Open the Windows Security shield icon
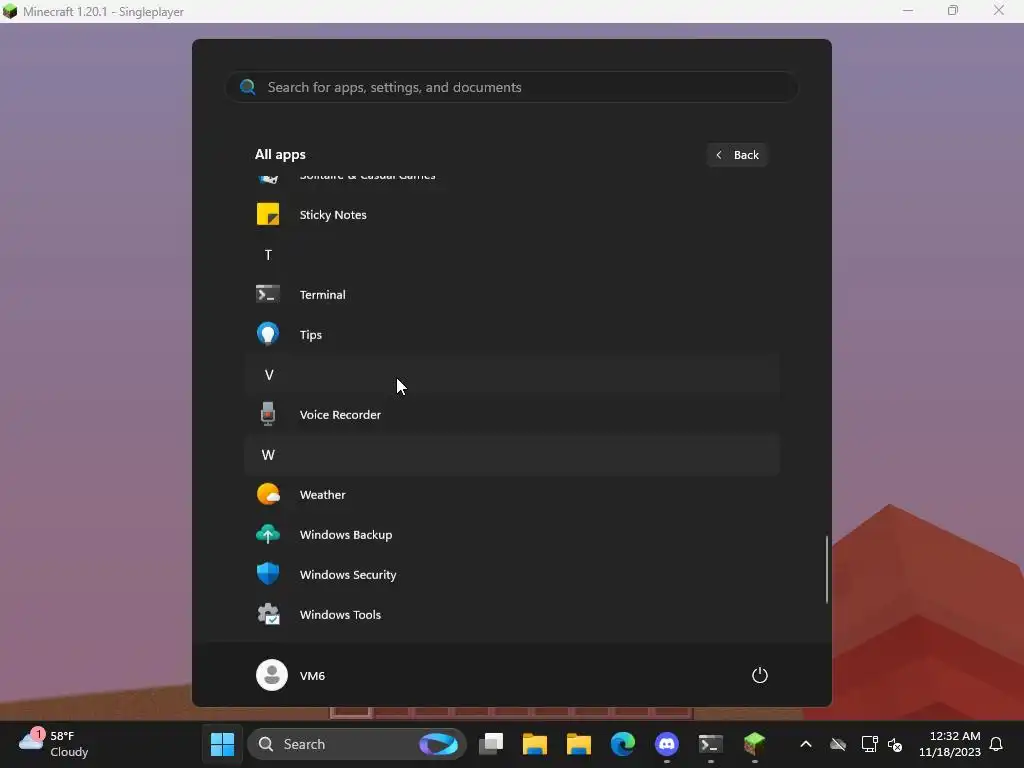 tap(268, 574)
